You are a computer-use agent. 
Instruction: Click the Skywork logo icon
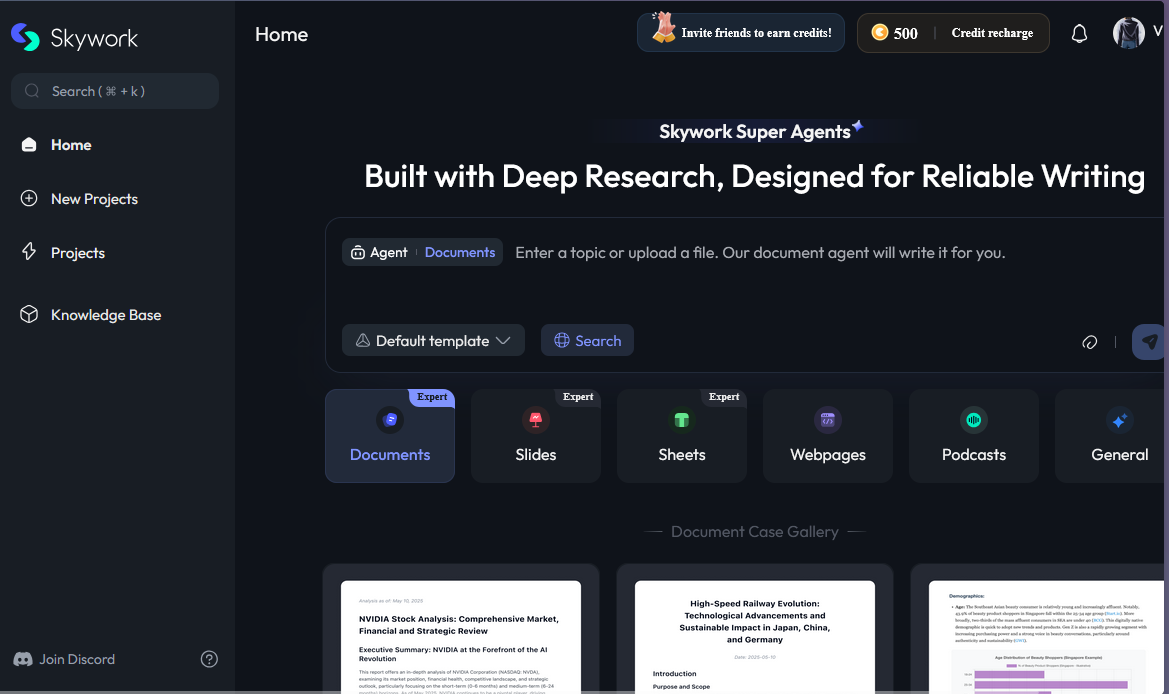(25, 37)
